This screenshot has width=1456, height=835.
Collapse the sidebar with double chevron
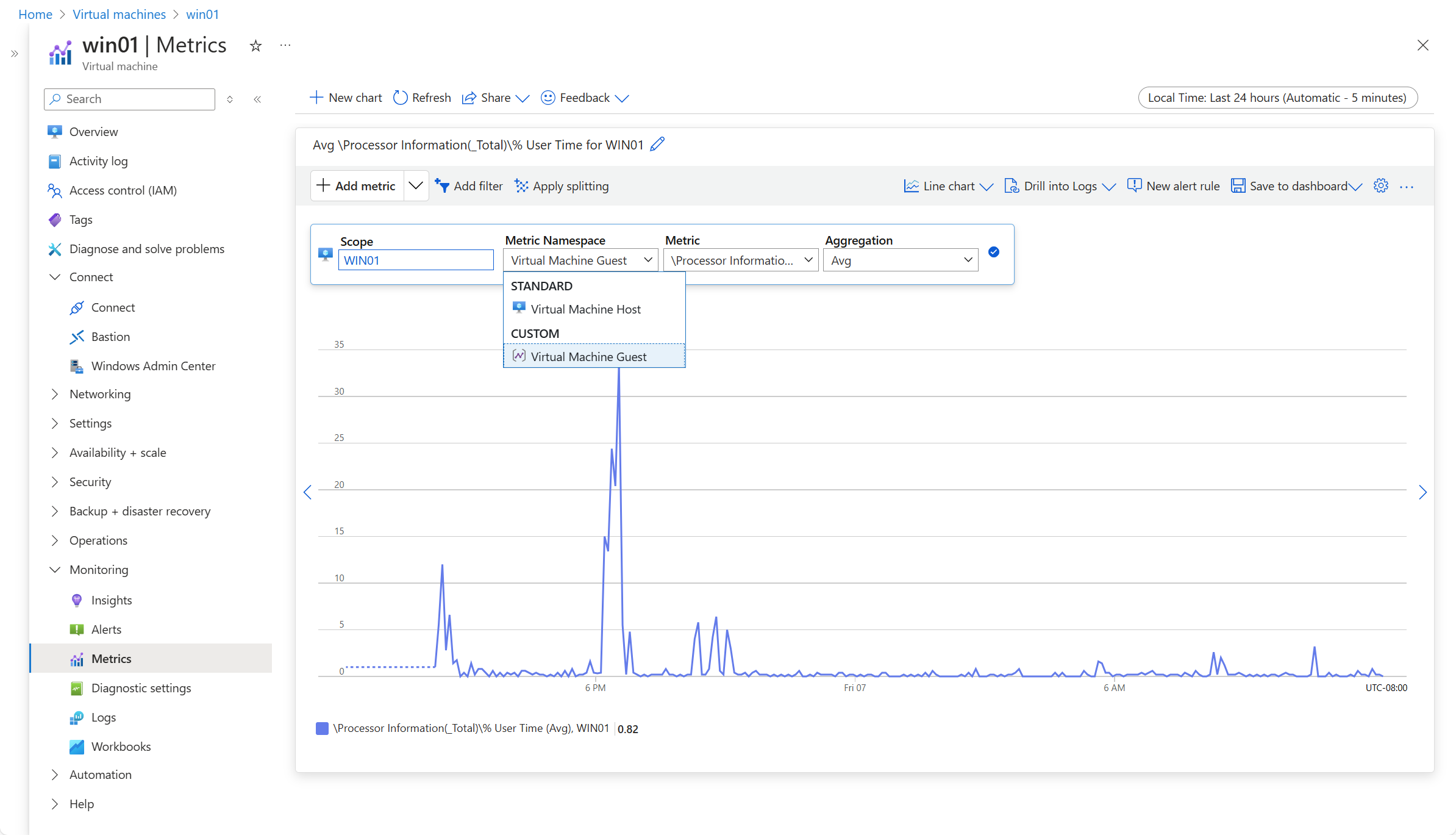[257, 99]
